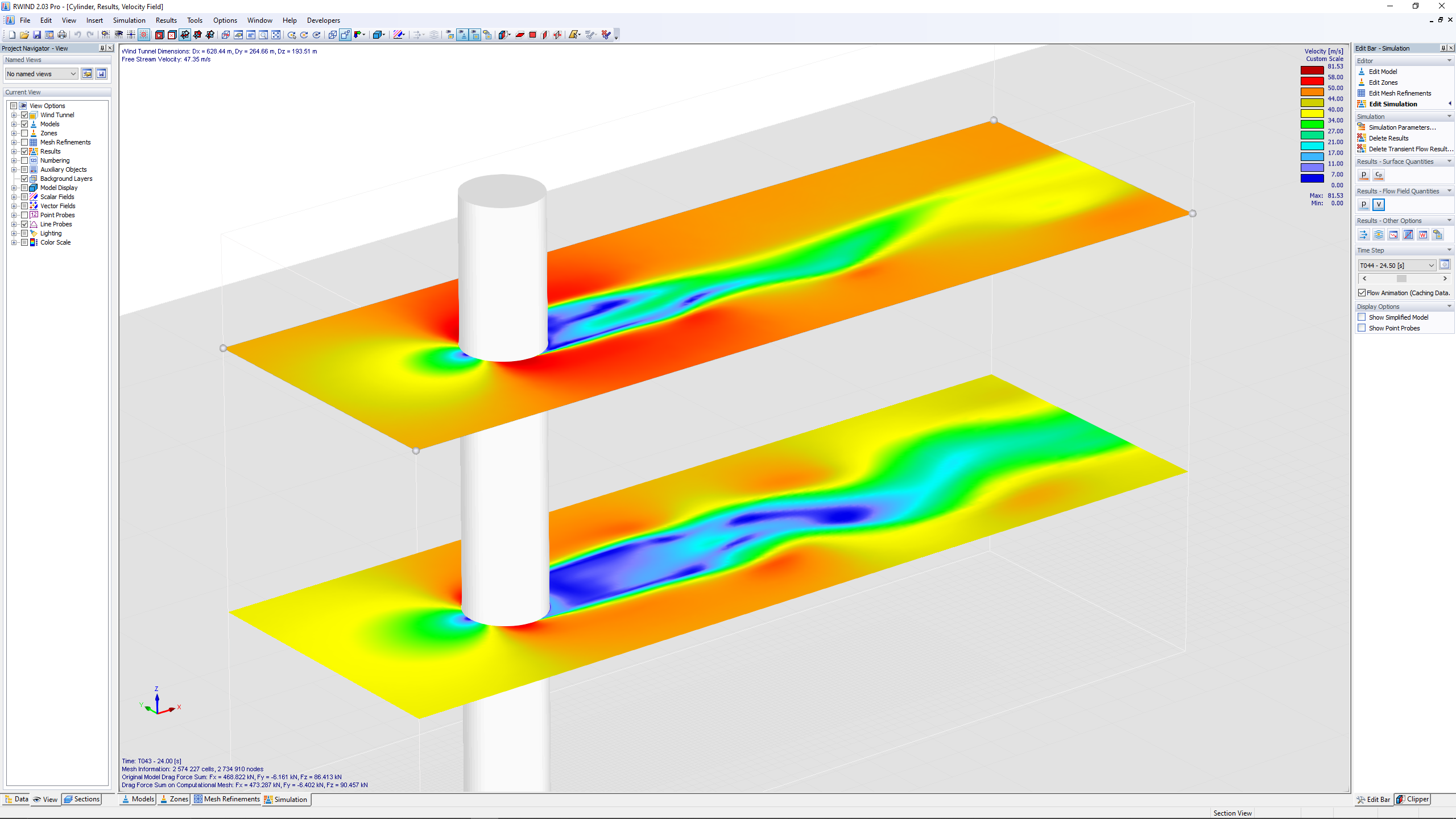Select flow field velocity v result
This screenshot has width=1456, height=819.
click(1378, 205)
